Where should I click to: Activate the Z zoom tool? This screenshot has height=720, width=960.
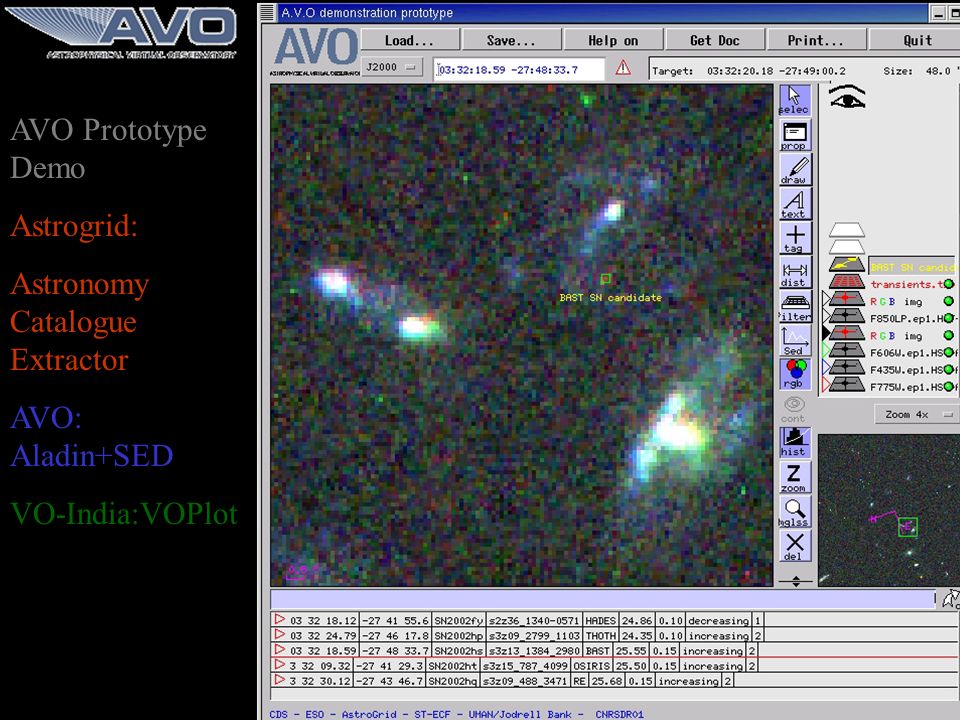click(x=795, y=477)
